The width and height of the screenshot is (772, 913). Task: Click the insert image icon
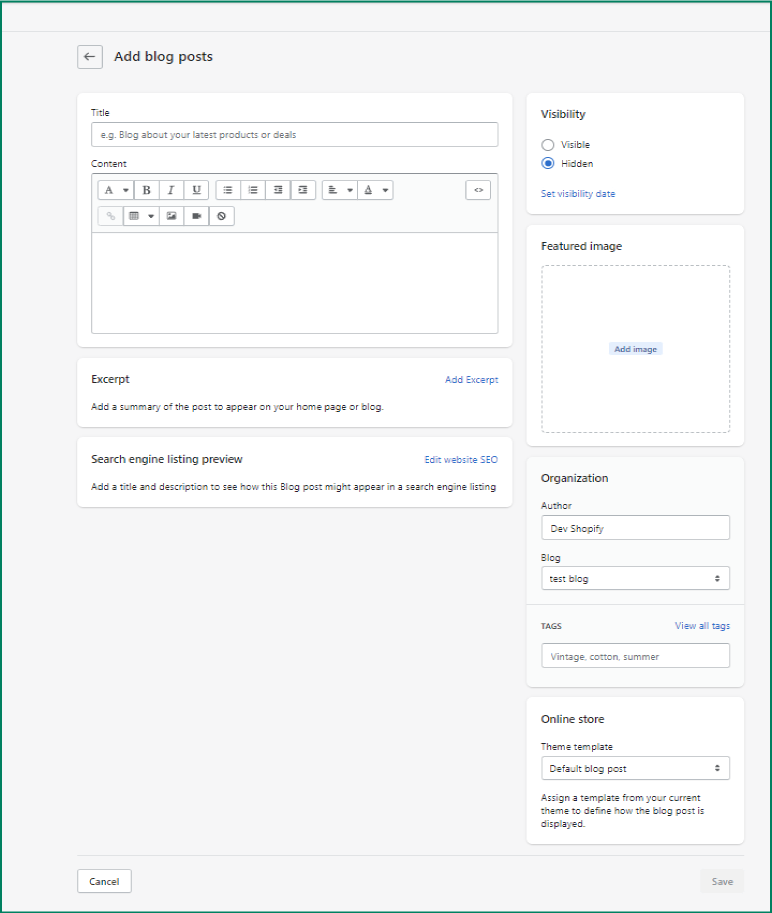pos(171,216)
